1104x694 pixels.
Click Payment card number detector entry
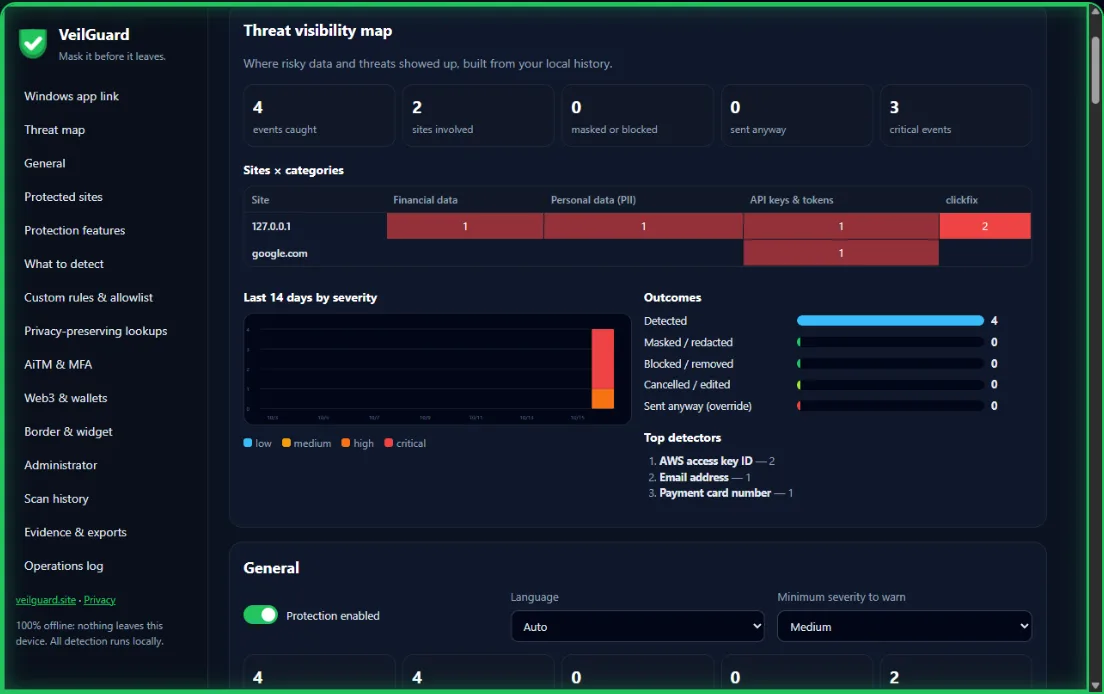click(726, 493)
